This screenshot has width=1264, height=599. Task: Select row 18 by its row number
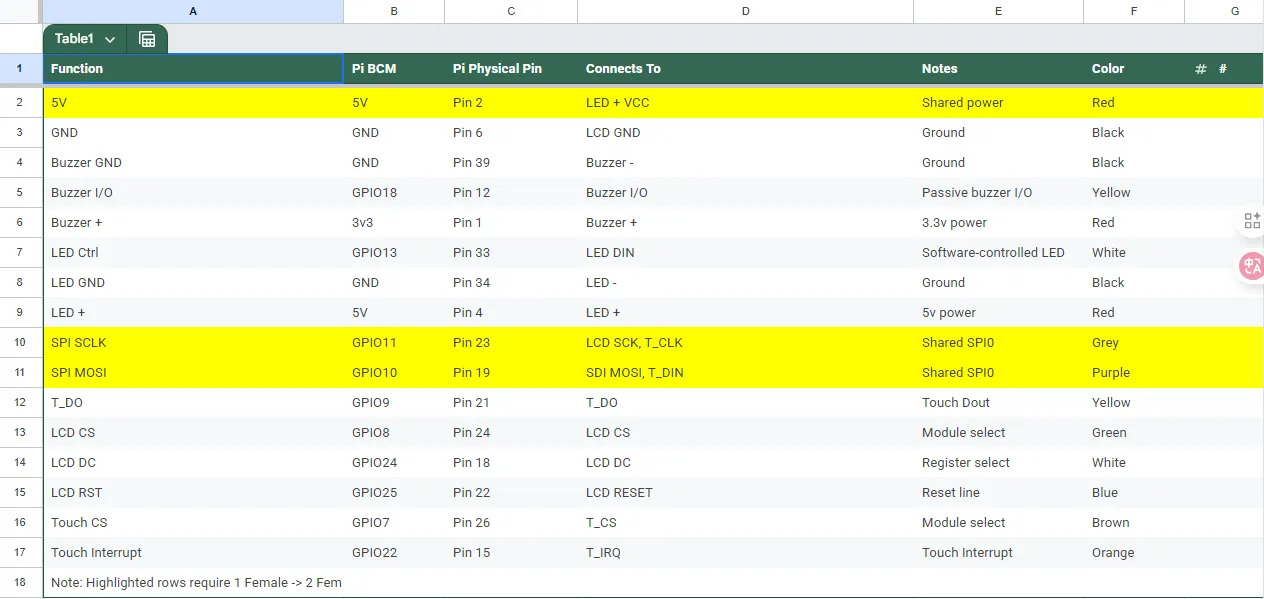[x=20, y=582]
